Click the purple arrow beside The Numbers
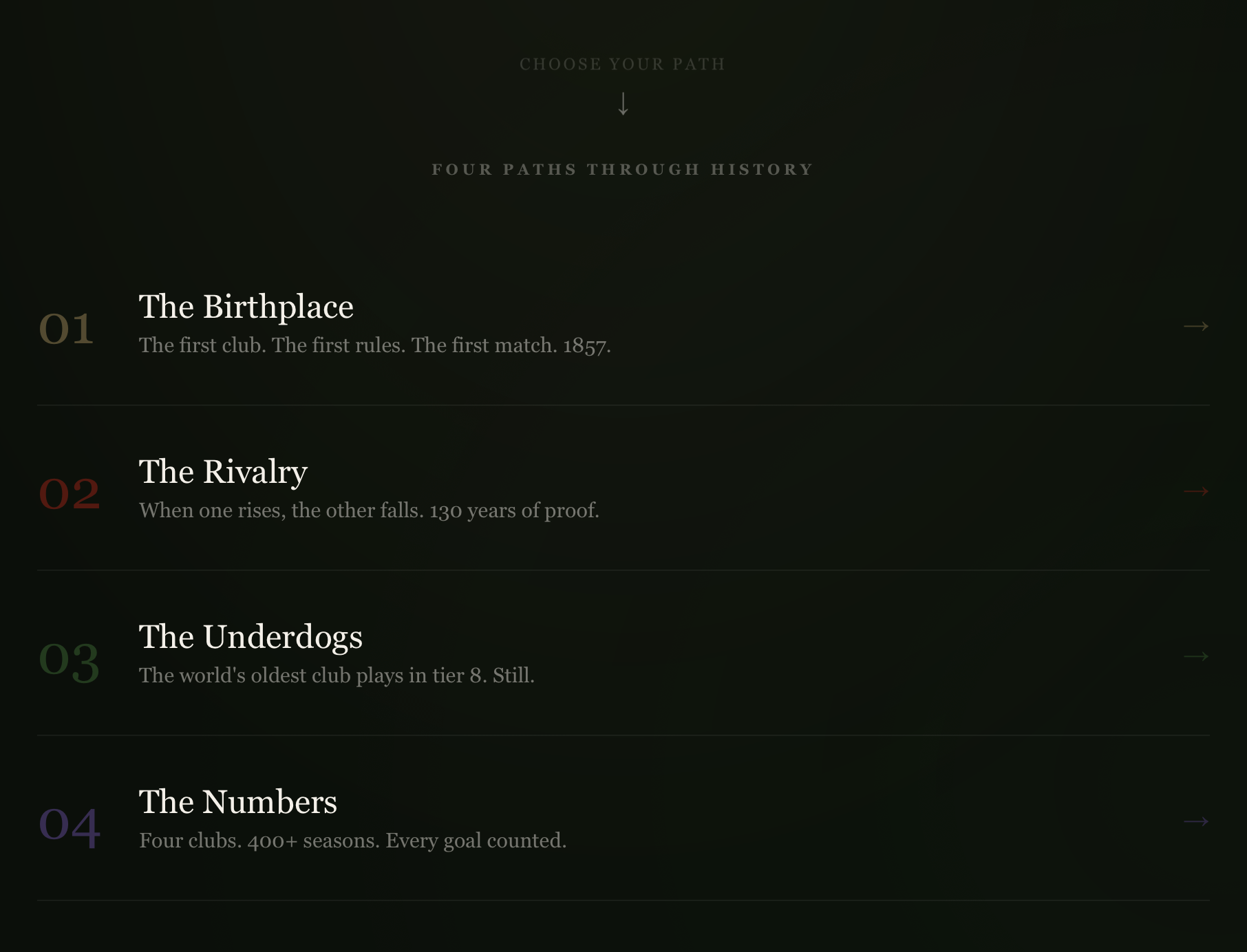Viewport: 1247px width, 952px height. click(x=1195, y=821)
